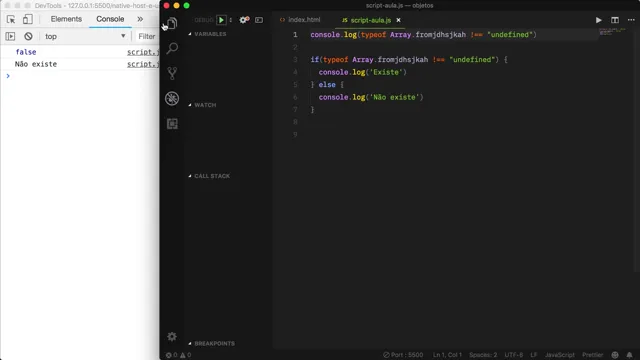Open feedback smiley in status bar
This screenshot has width=640, height=360.
click(x=615, y=355)
